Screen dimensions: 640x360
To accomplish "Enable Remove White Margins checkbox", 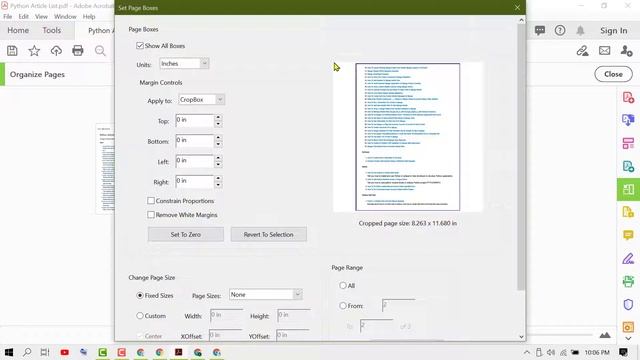I will (x=151, y=215).
